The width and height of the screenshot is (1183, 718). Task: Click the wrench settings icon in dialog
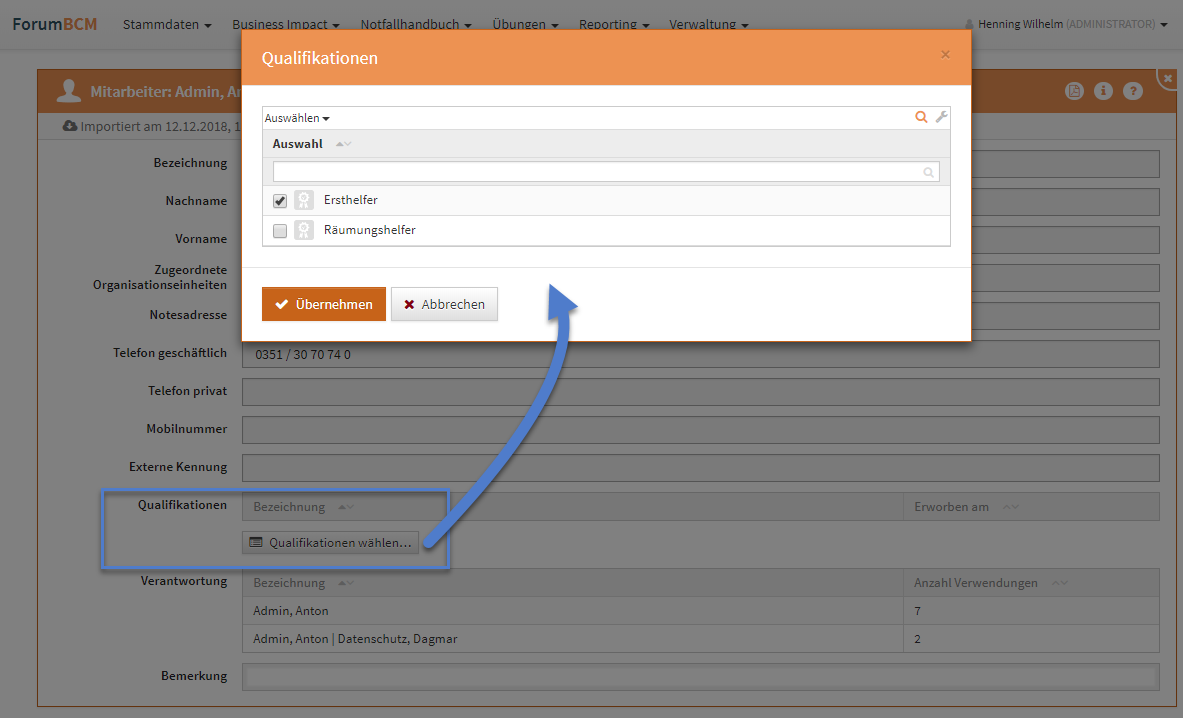[x=941, y=117]
